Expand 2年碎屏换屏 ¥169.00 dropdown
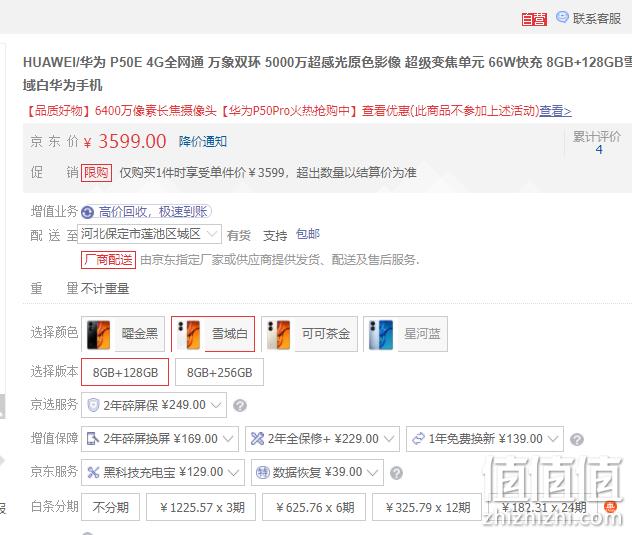This screenshot has width=632, height=535. [160, 439]
